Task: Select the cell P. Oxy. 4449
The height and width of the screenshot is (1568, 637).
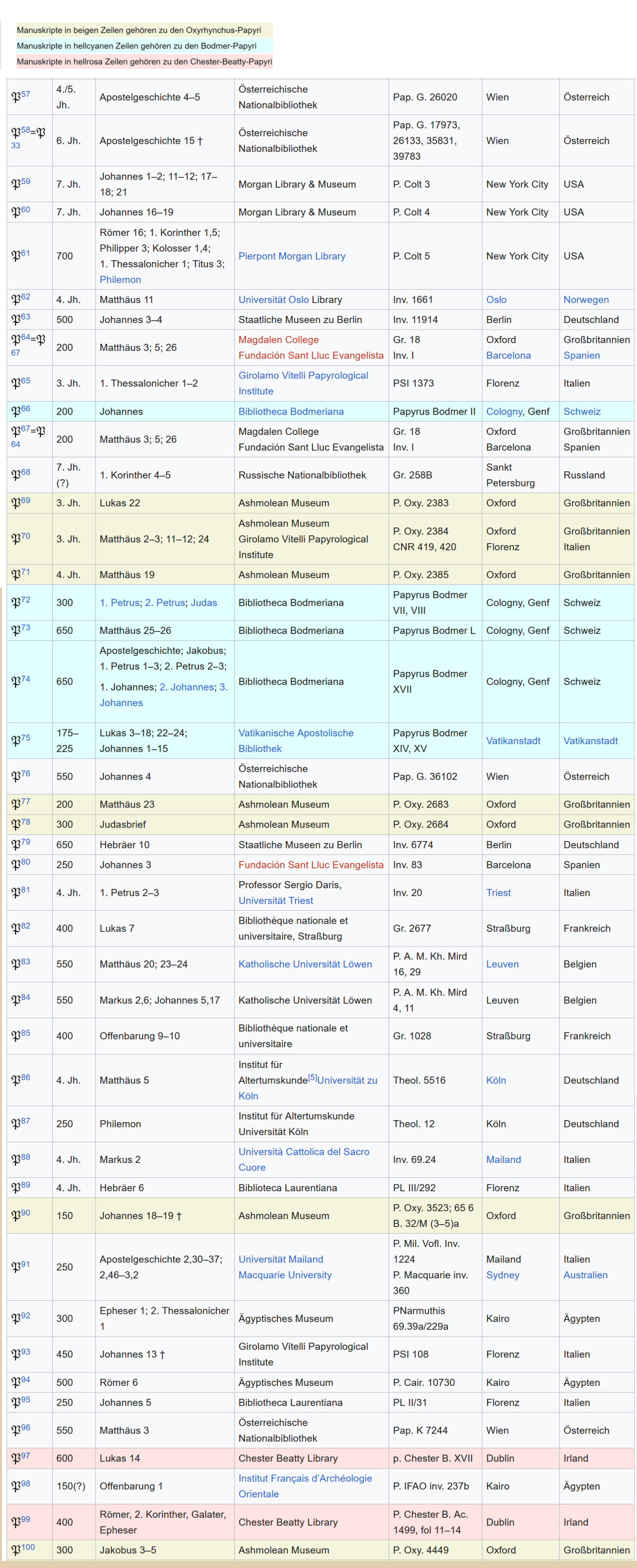Action: click(x=420, y=1551)
